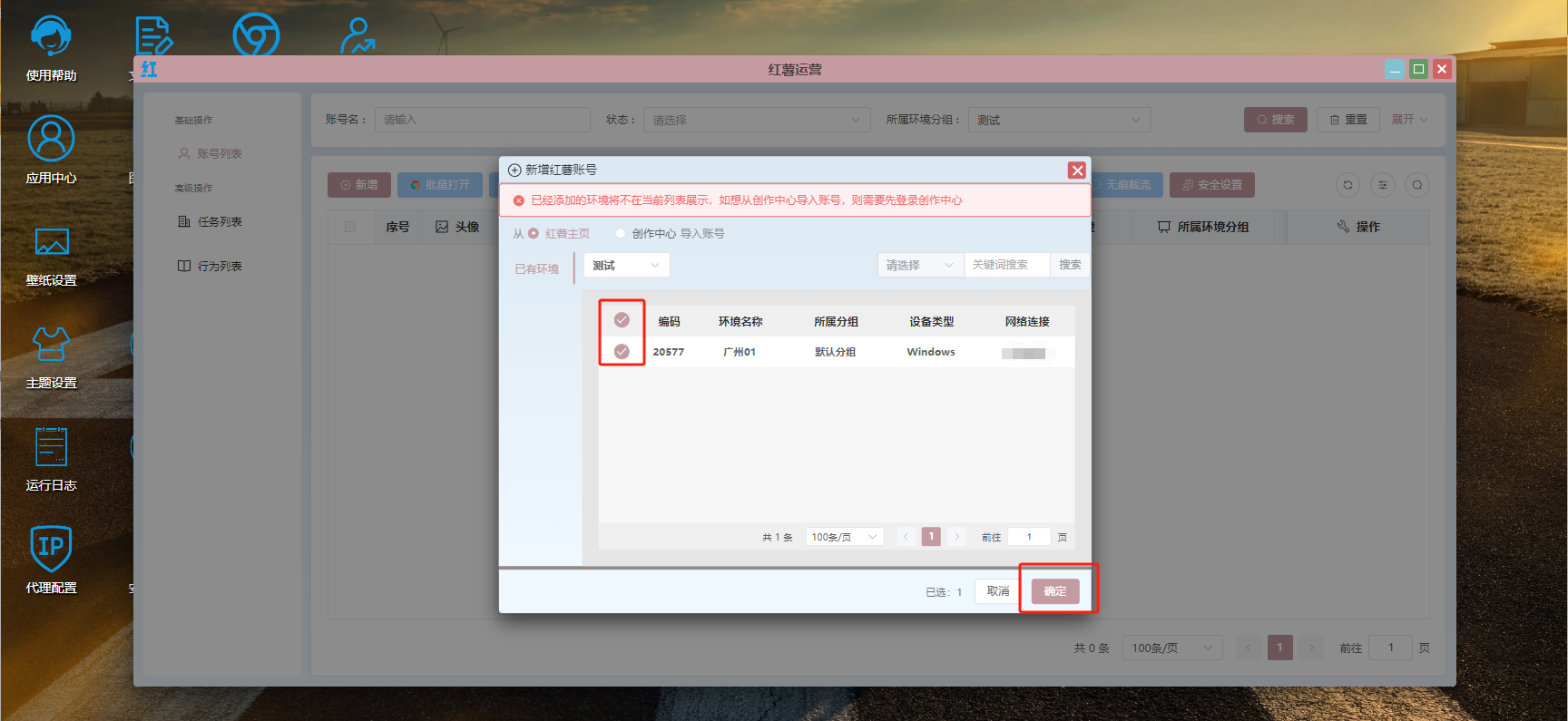Click the 新增 button

359,185
